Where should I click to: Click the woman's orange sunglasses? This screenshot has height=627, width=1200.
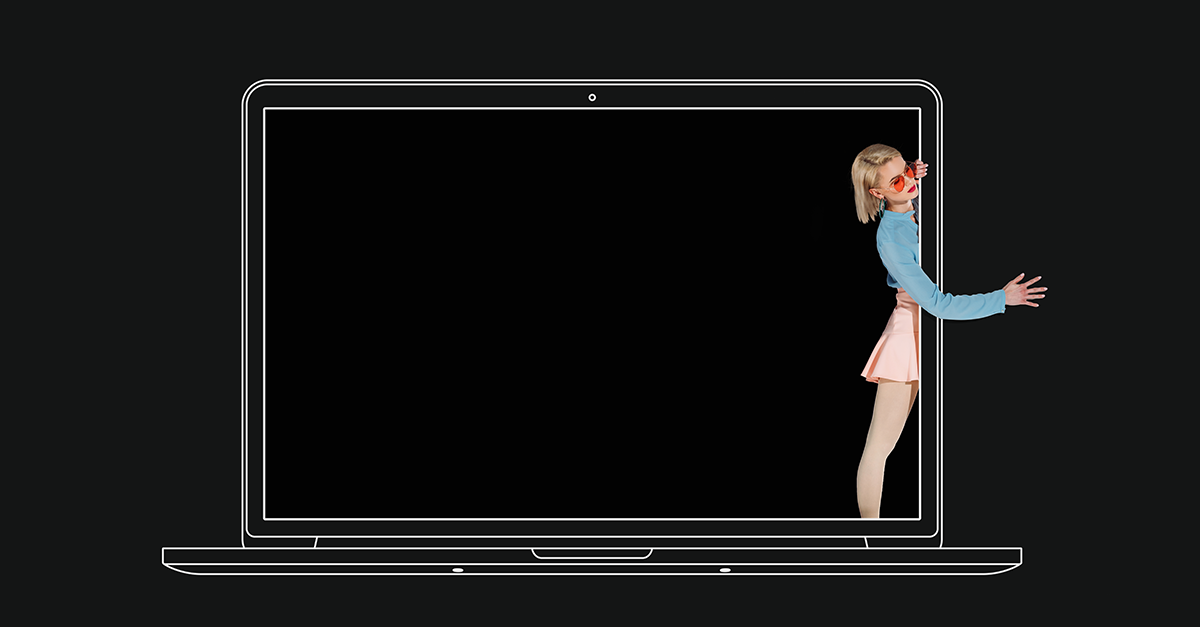(x=901, y=183)
